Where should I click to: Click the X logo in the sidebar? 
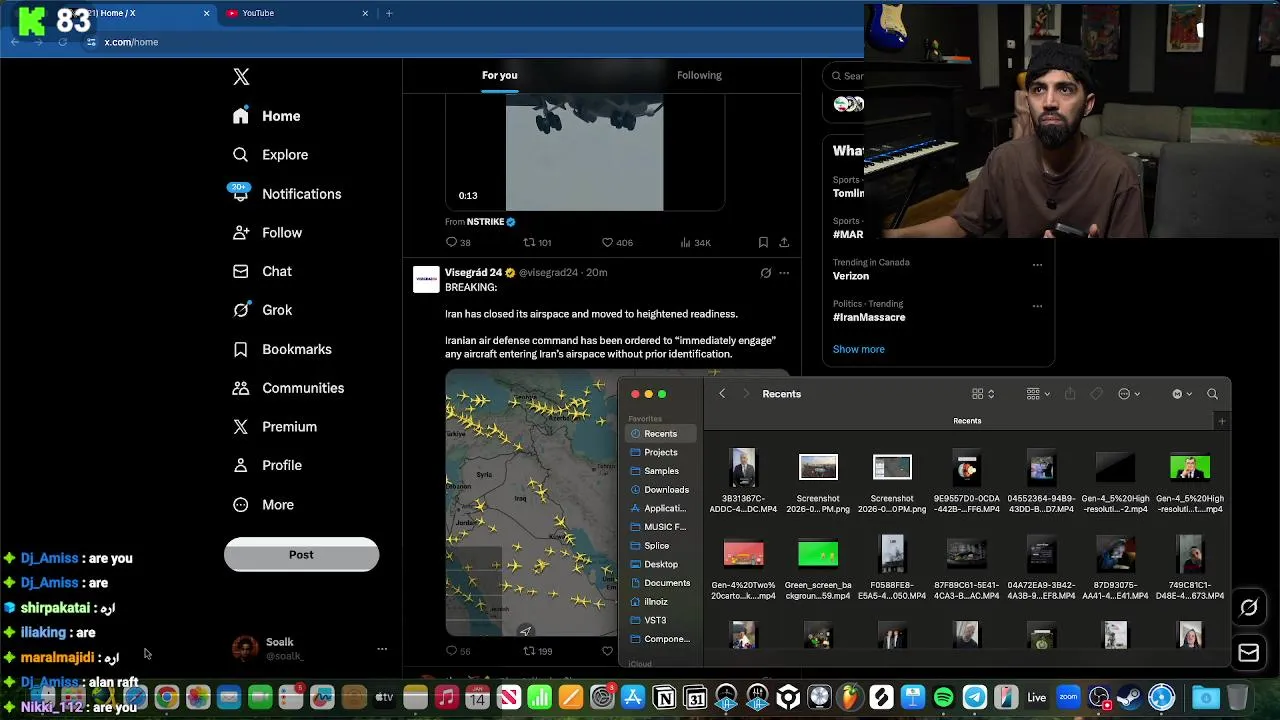[241, 77]
